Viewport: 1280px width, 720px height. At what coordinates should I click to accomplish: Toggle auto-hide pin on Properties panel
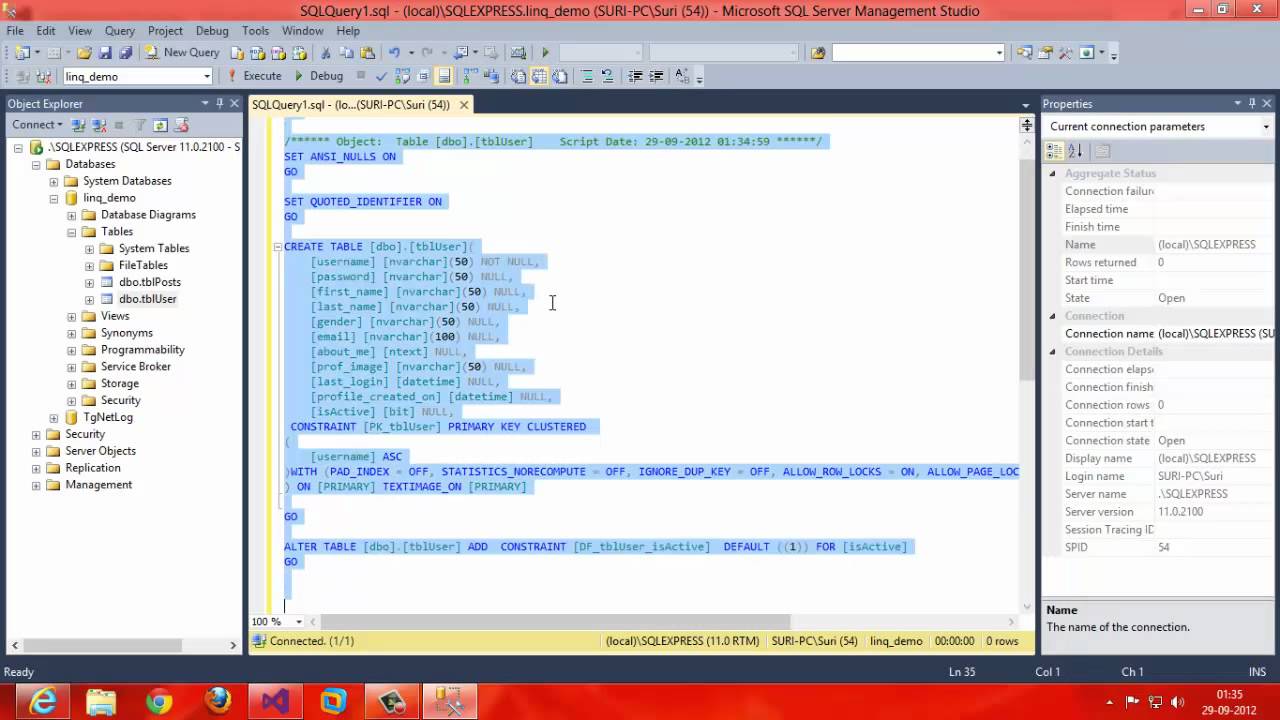pyautogui.click(x=1252, y=103)
